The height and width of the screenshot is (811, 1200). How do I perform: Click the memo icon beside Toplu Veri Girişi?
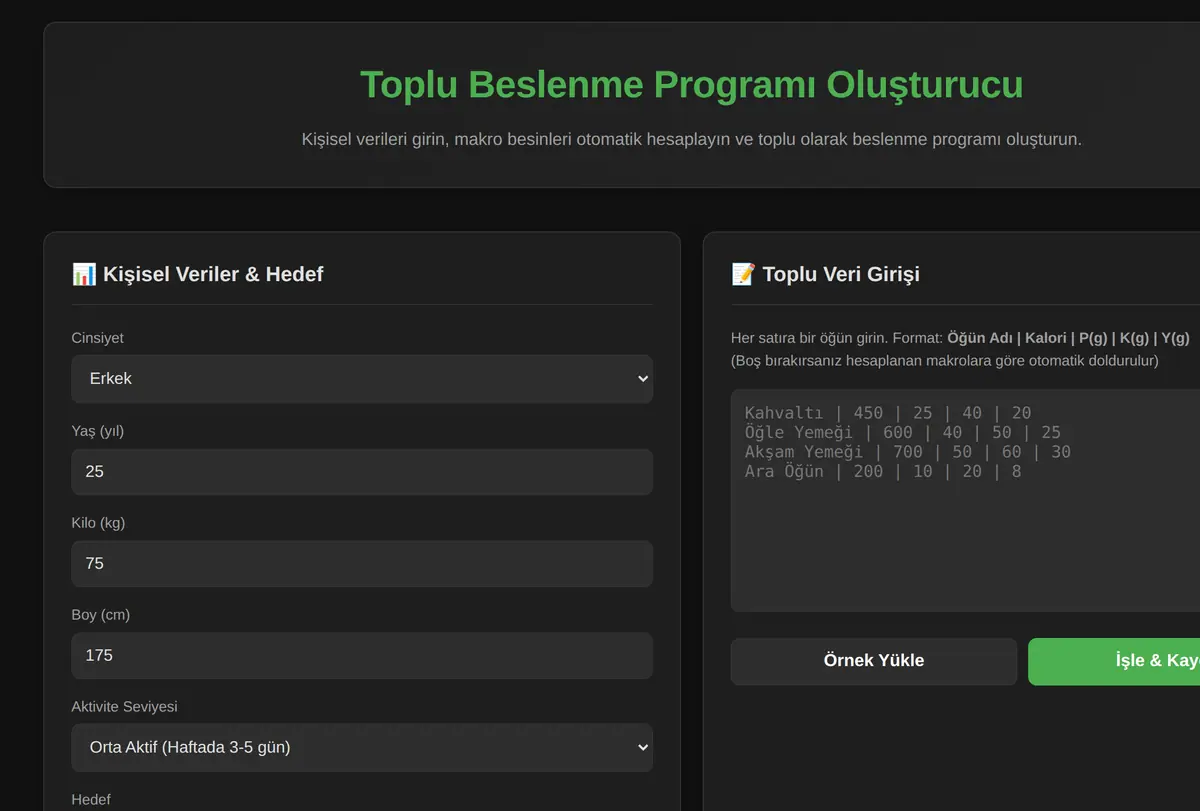pos(744,274)
